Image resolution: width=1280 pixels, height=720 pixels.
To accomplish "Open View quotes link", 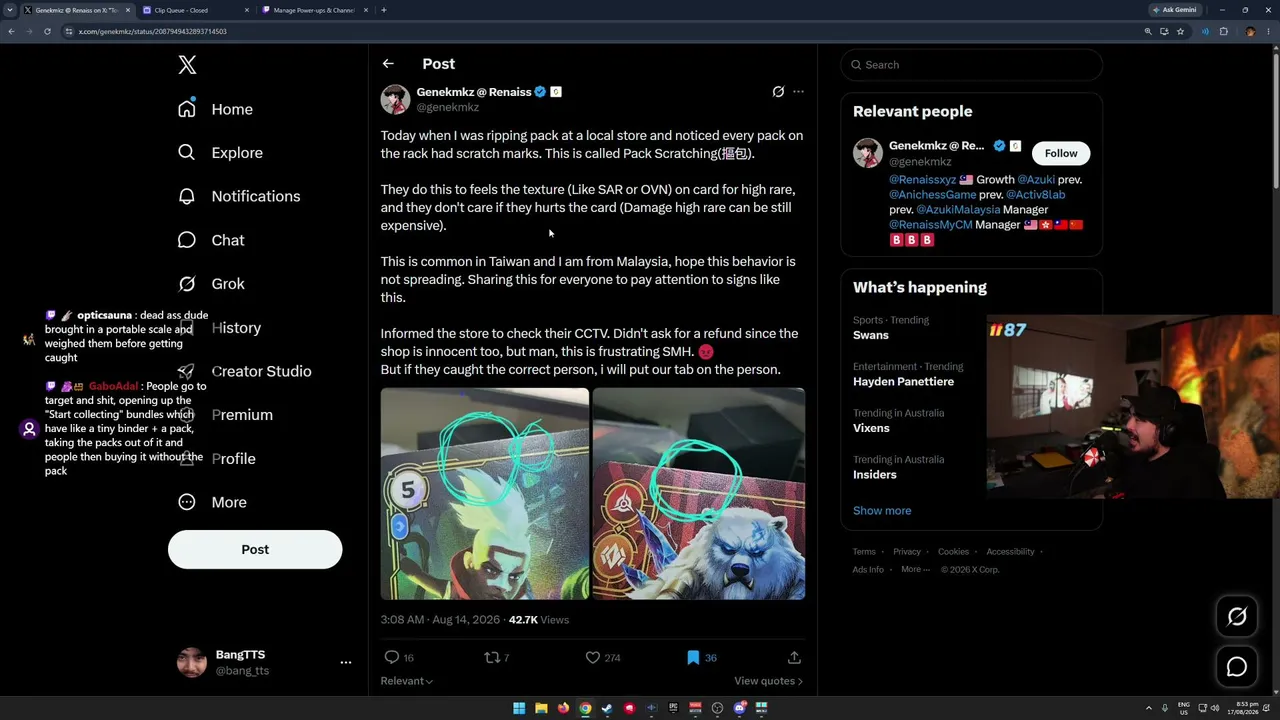I will coord(768,681).
